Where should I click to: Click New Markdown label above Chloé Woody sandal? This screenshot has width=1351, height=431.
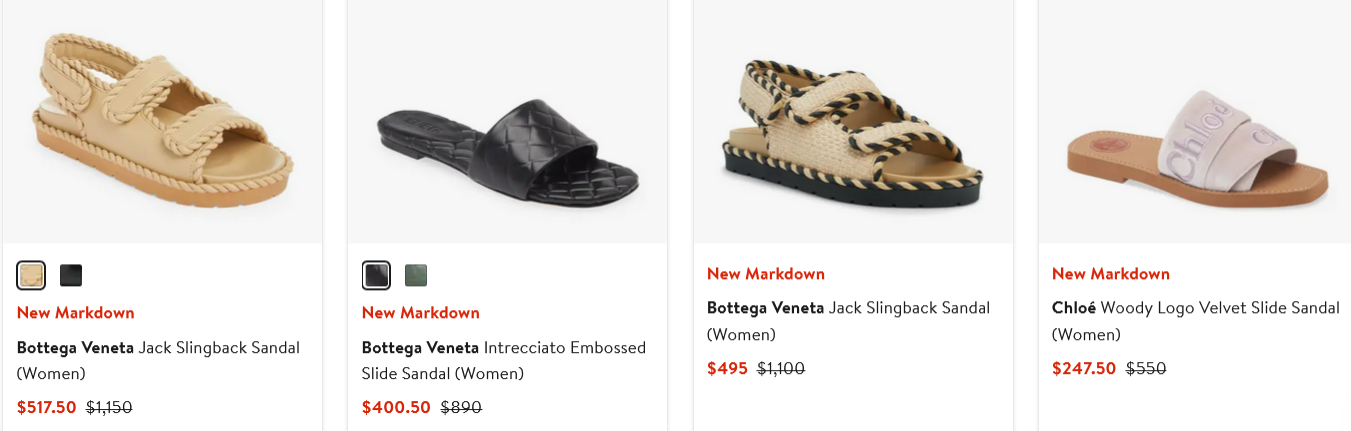pos(1111,274)
